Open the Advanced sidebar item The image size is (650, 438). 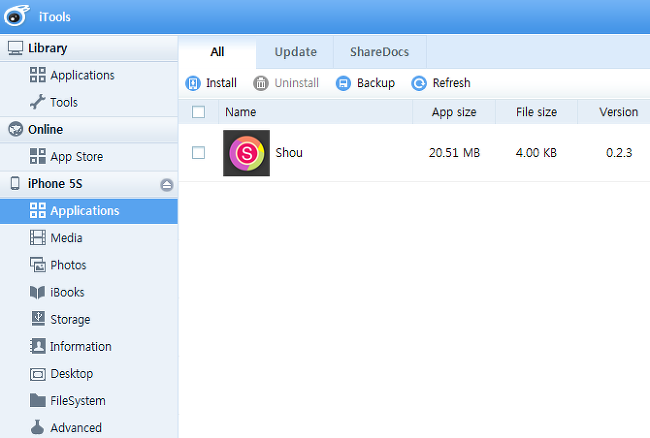pyautogui.click(x=89, y=427)
